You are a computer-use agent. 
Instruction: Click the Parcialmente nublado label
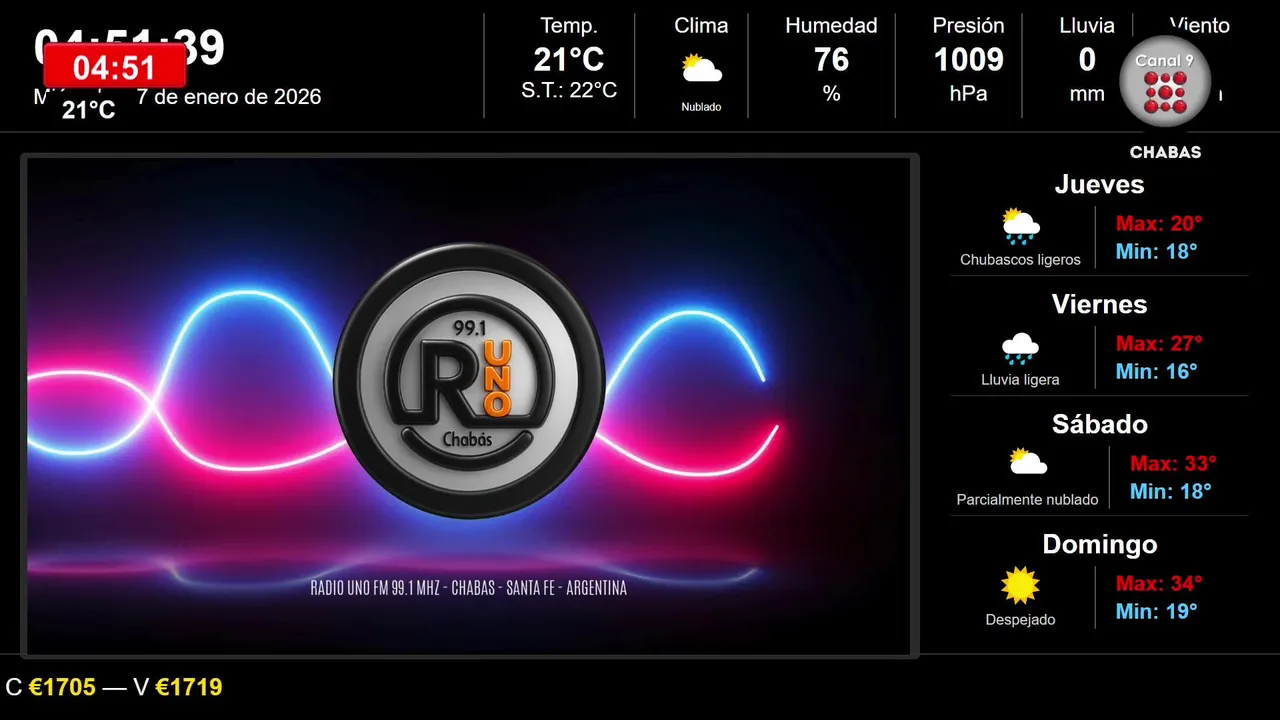click(x=1027, y=500)
